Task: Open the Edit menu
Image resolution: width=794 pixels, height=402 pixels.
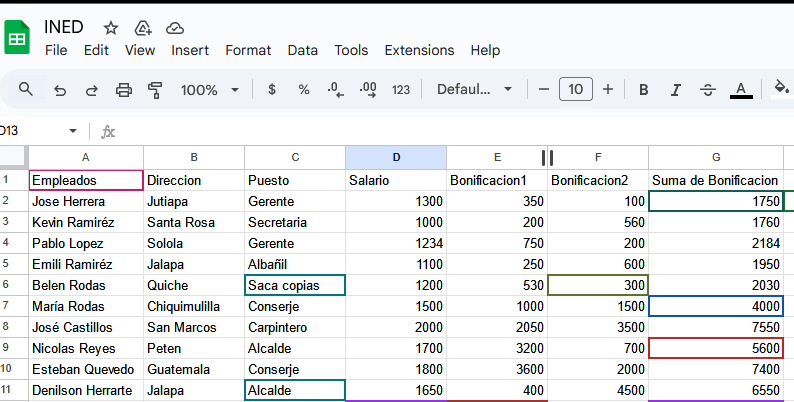Action: (x=96, y=50)
